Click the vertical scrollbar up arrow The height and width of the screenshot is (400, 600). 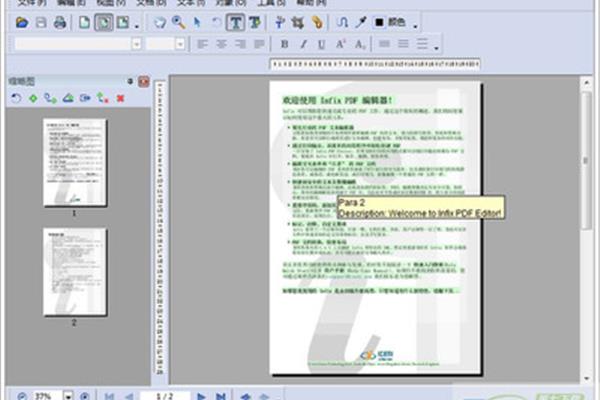(x=586, y=82)
